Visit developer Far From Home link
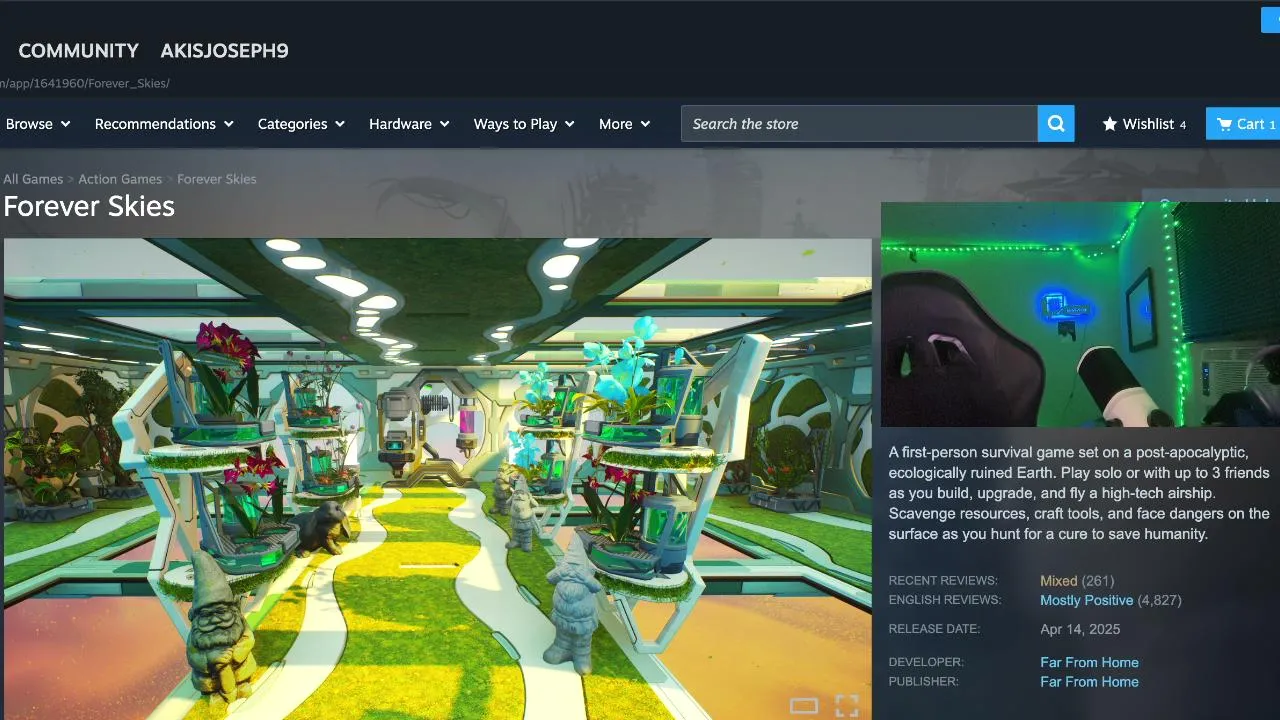This screenshot has width=1280, height=720. click(1089, 662)
